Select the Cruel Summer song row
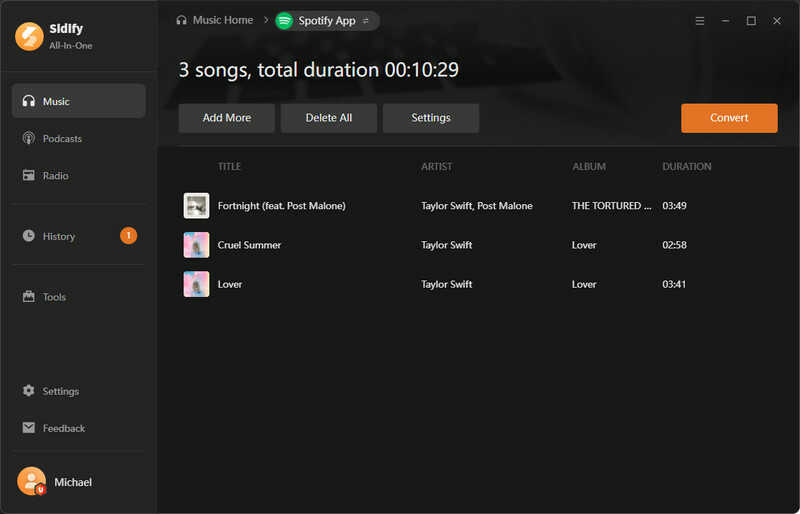Screen dimensions: 800x514 tap(478, 245)
